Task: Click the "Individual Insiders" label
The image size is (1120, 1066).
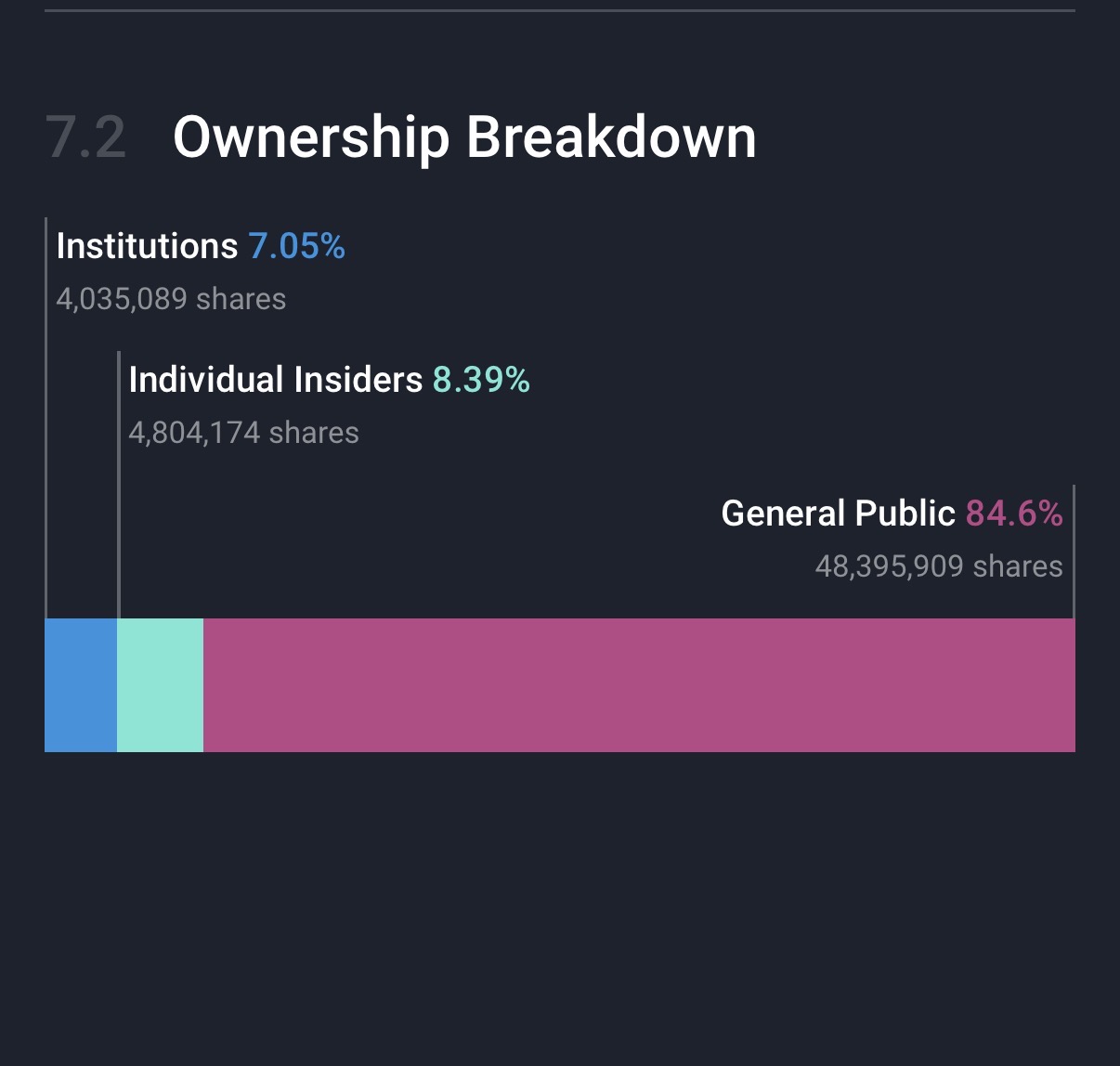Action: (275, 380)
